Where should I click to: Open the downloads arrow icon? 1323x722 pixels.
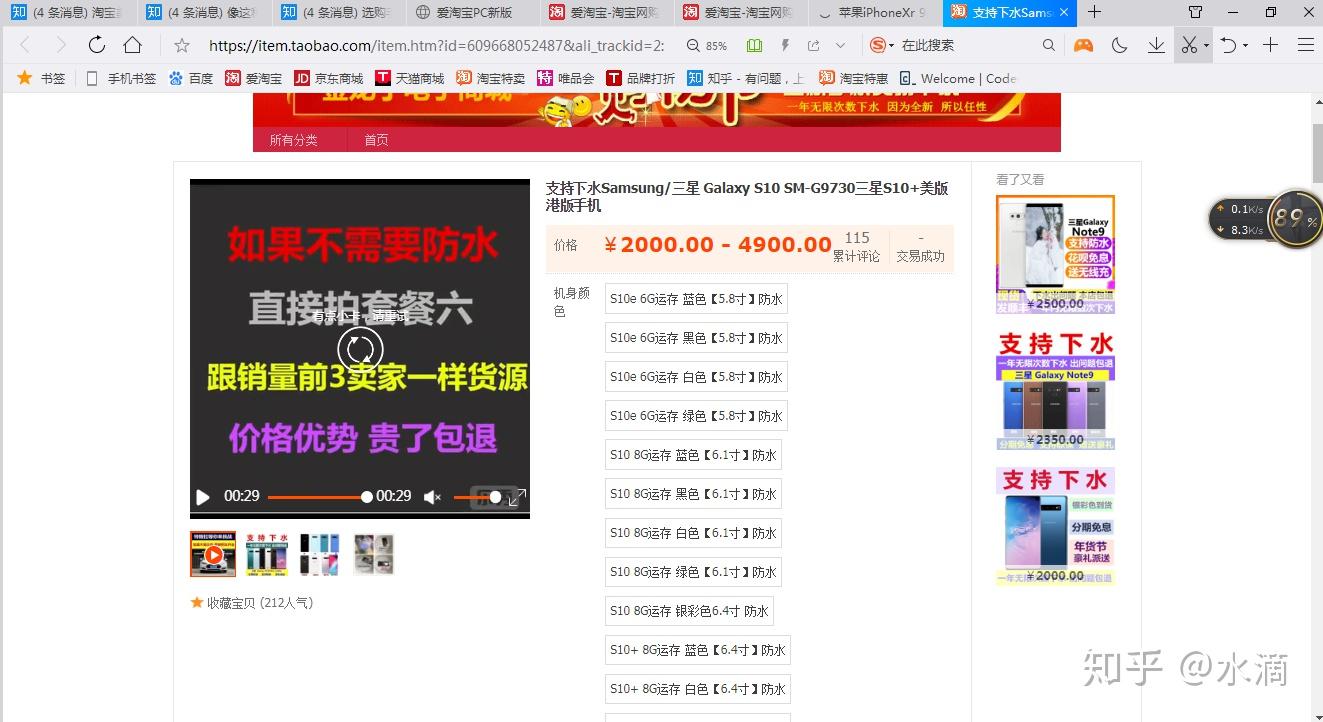click(x=1156, y=45)
